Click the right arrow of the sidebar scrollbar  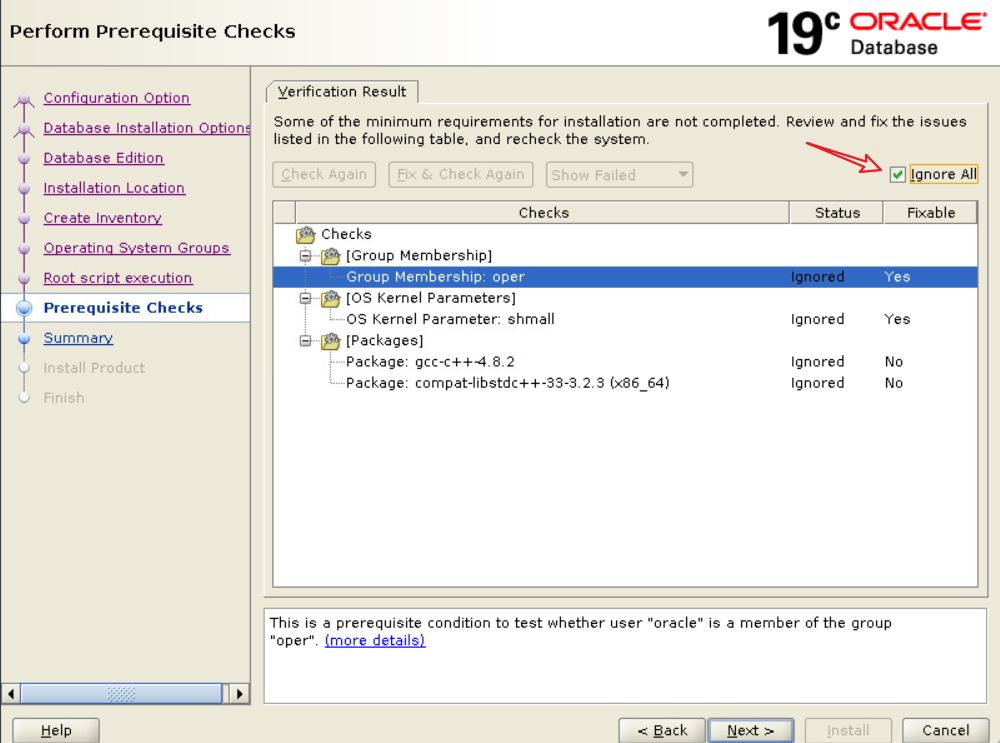239,693
